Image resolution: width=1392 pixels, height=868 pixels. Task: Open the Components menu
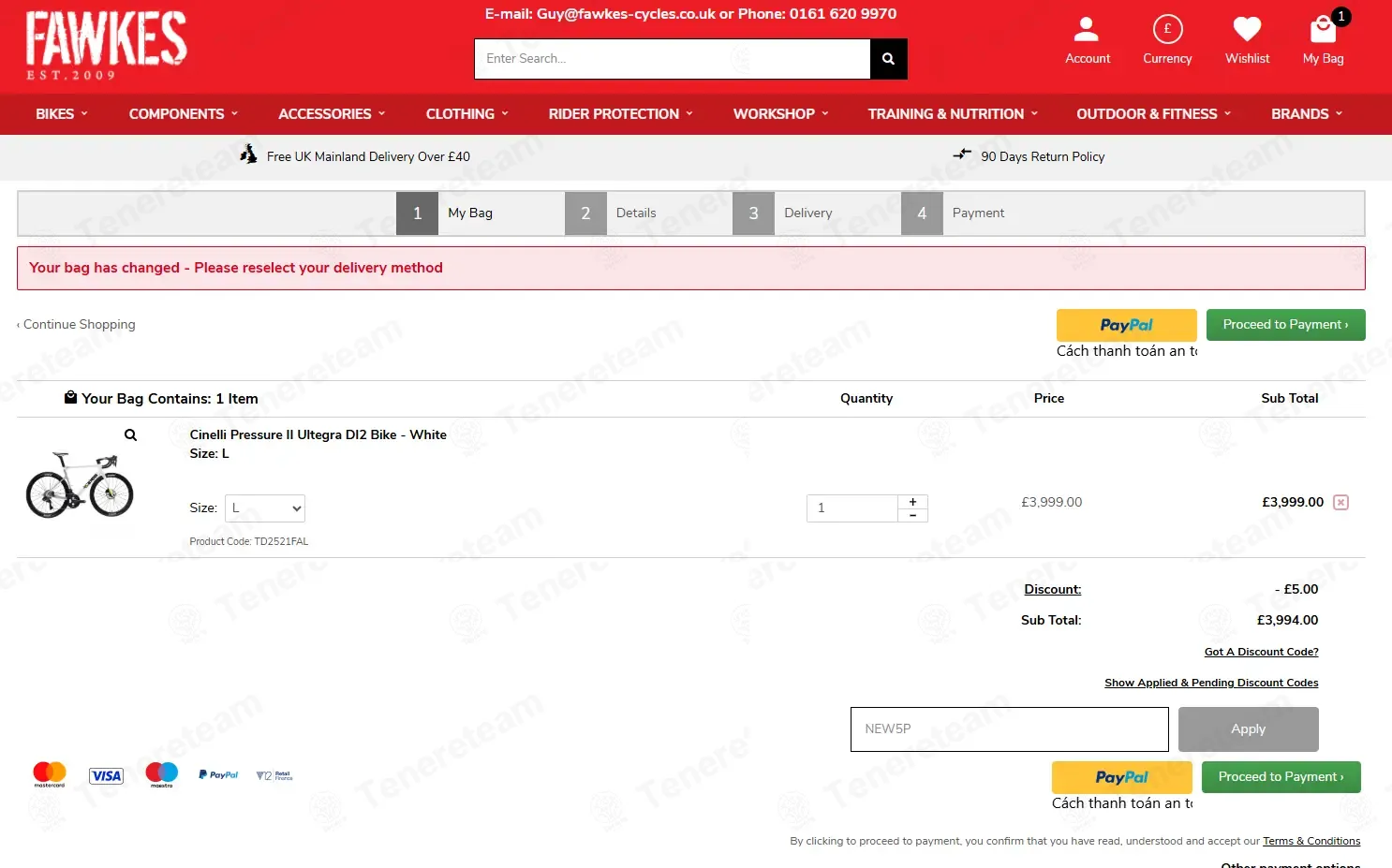183,114
